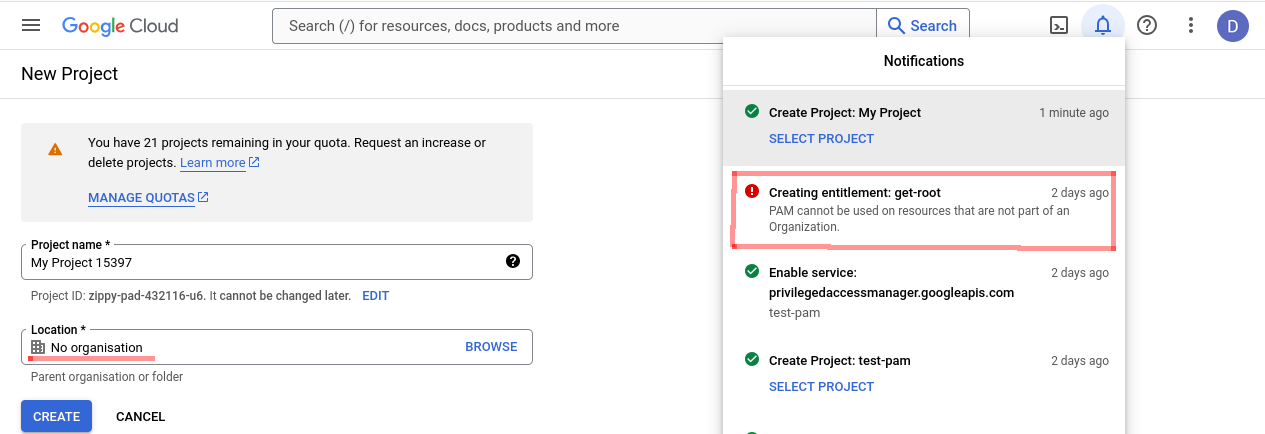Show Project name help tooltip icon
The height and width of the screenshot is (434, 1265).
pos(513,262)
